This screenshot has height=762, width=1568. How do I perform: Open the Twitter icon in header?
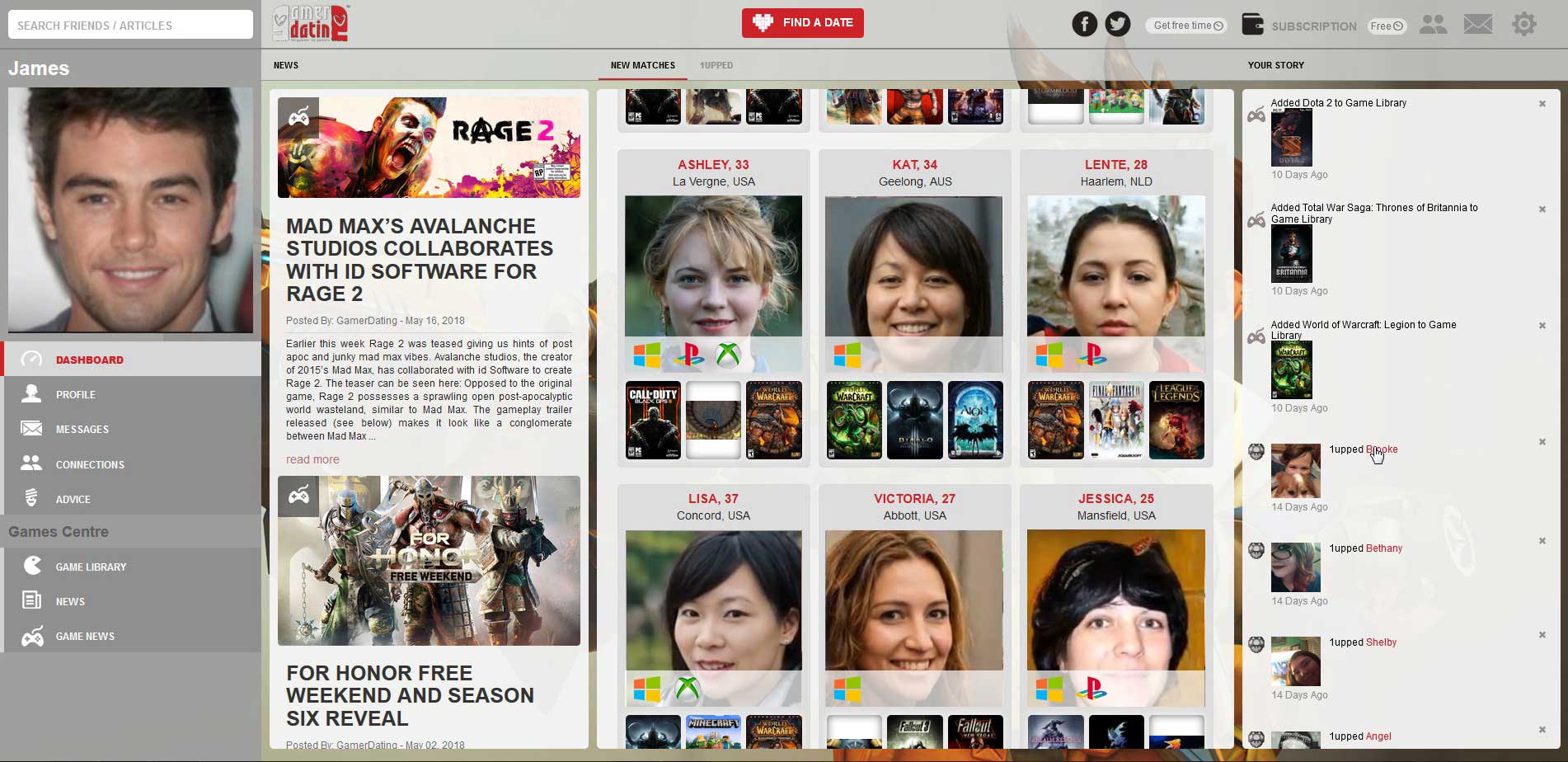tap(1118, 24)
